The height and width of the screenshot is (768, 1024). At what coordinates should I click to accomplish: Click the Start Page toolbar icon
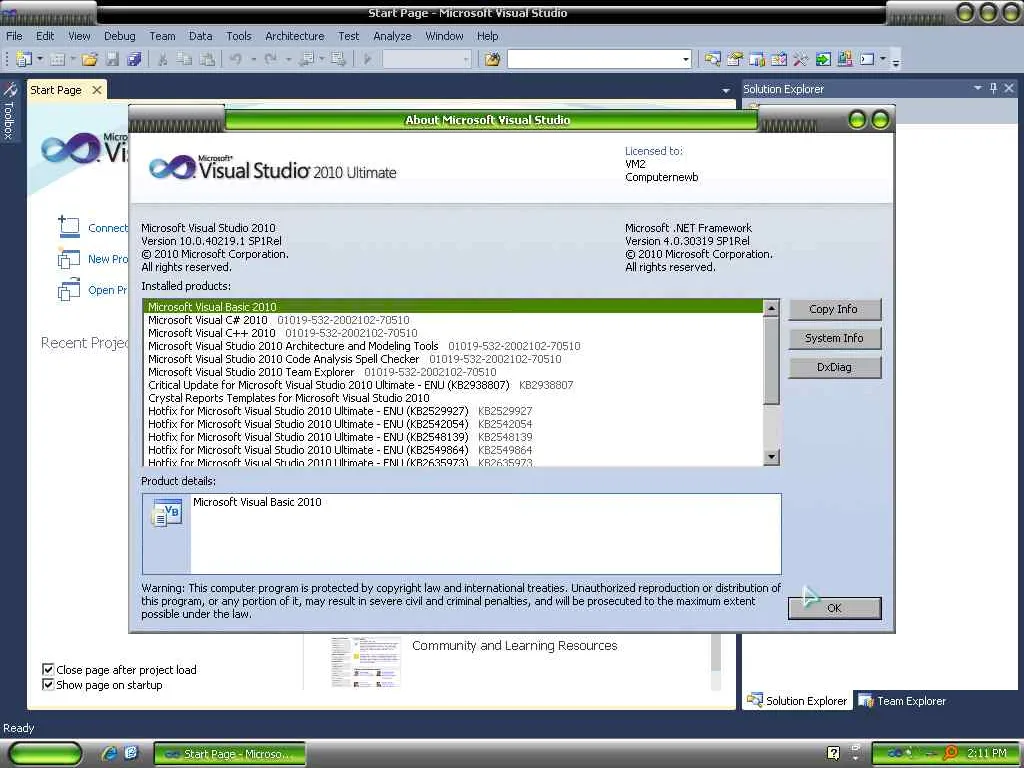click(x=823, y=59)
